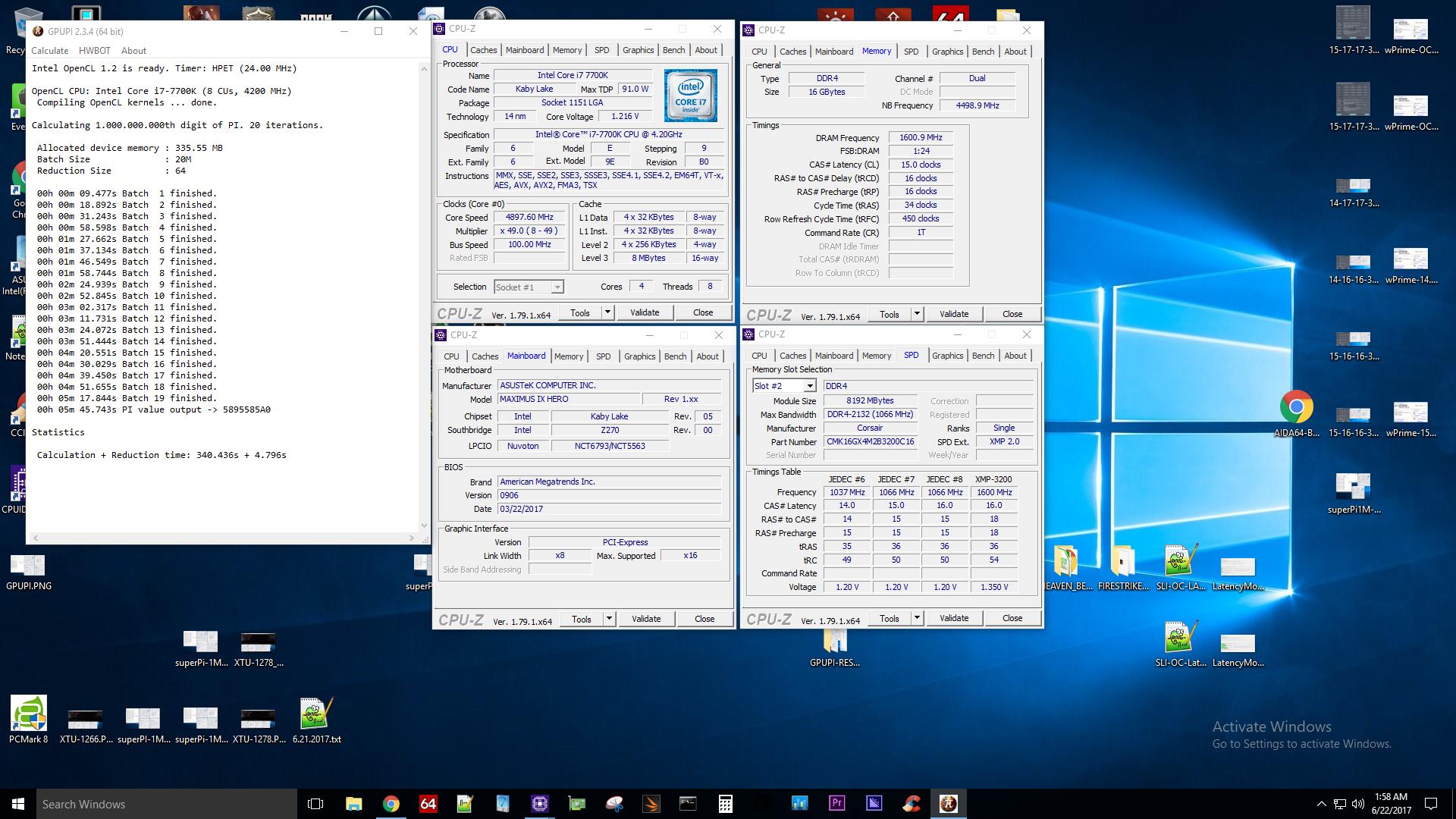Select the GPUPI-RES... desktop folder

(x=835, y=648)
